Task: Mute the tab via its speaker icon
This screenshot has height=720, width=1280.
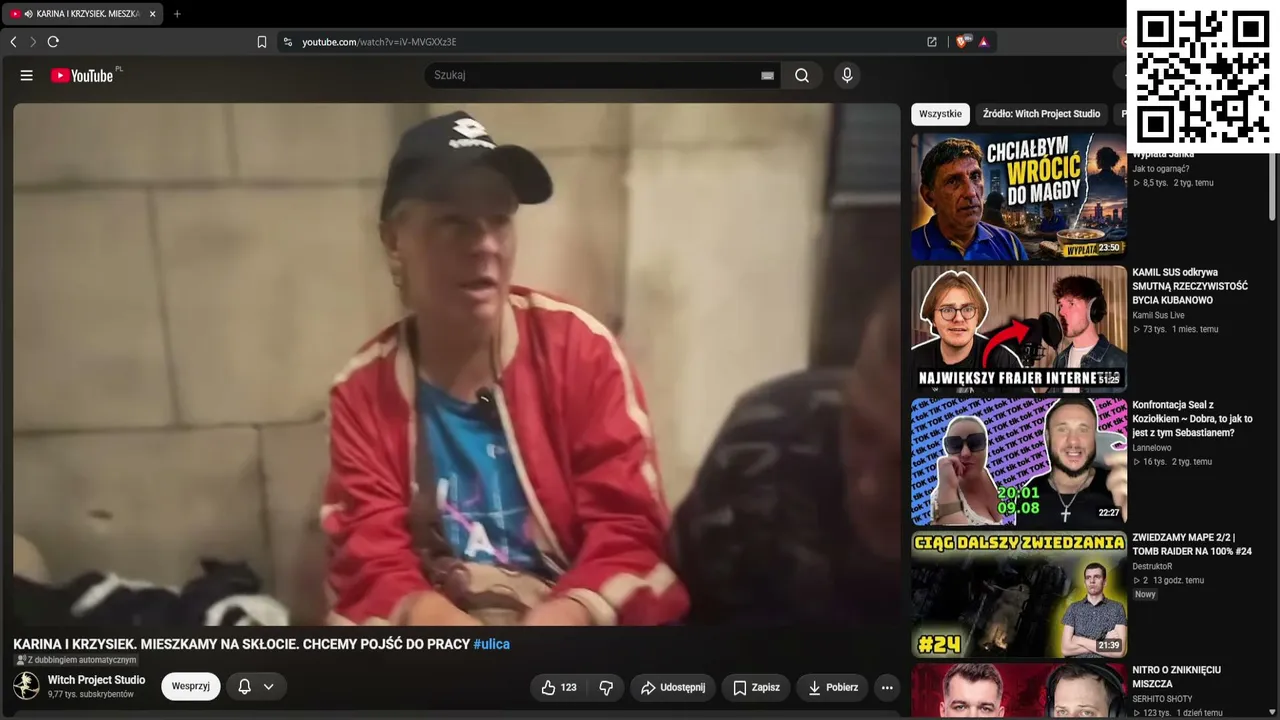Action: [x=28, y=14]
